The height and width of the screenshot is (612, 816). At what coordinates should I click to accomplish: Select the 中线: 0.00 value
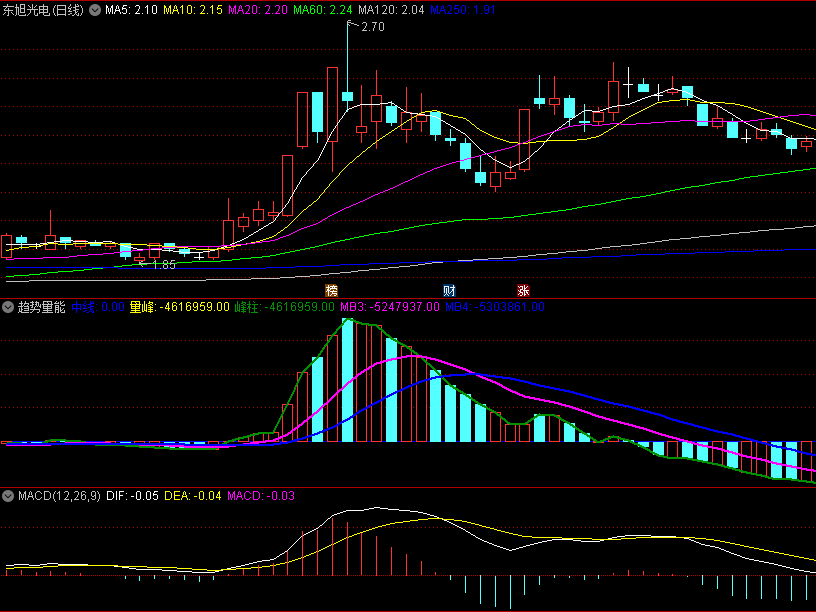[98, 307]
